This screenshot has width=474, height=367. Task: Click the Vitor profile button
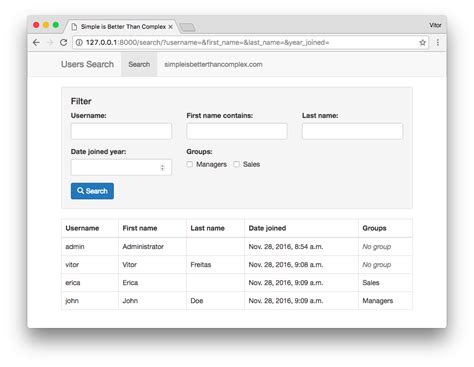435,25
